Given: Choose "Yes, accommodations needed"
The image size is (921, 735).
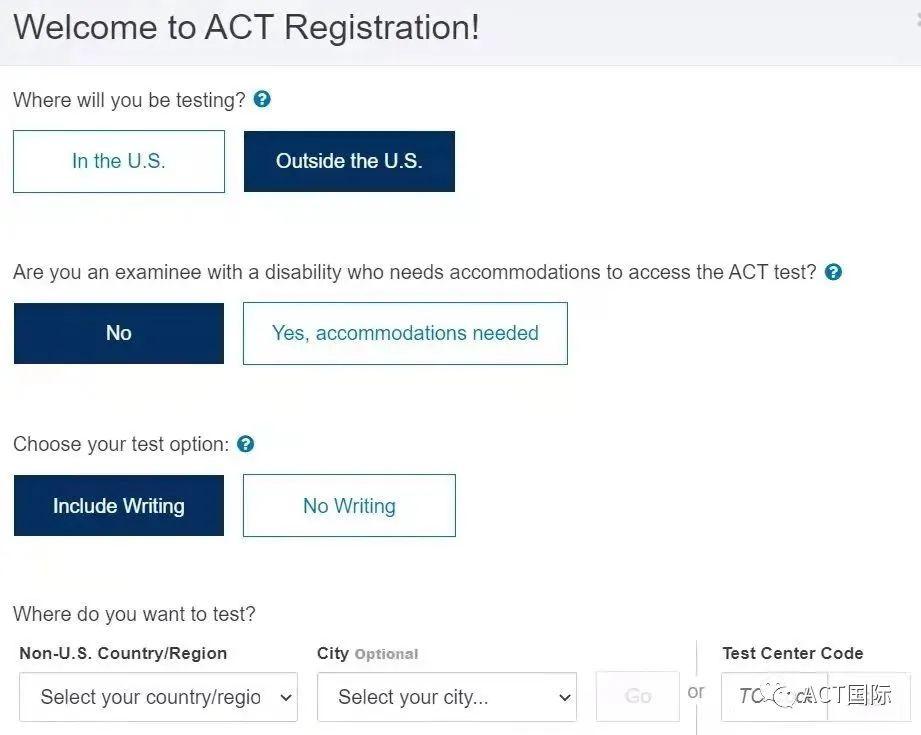Looking at the screenshot, I should (405, 333).
